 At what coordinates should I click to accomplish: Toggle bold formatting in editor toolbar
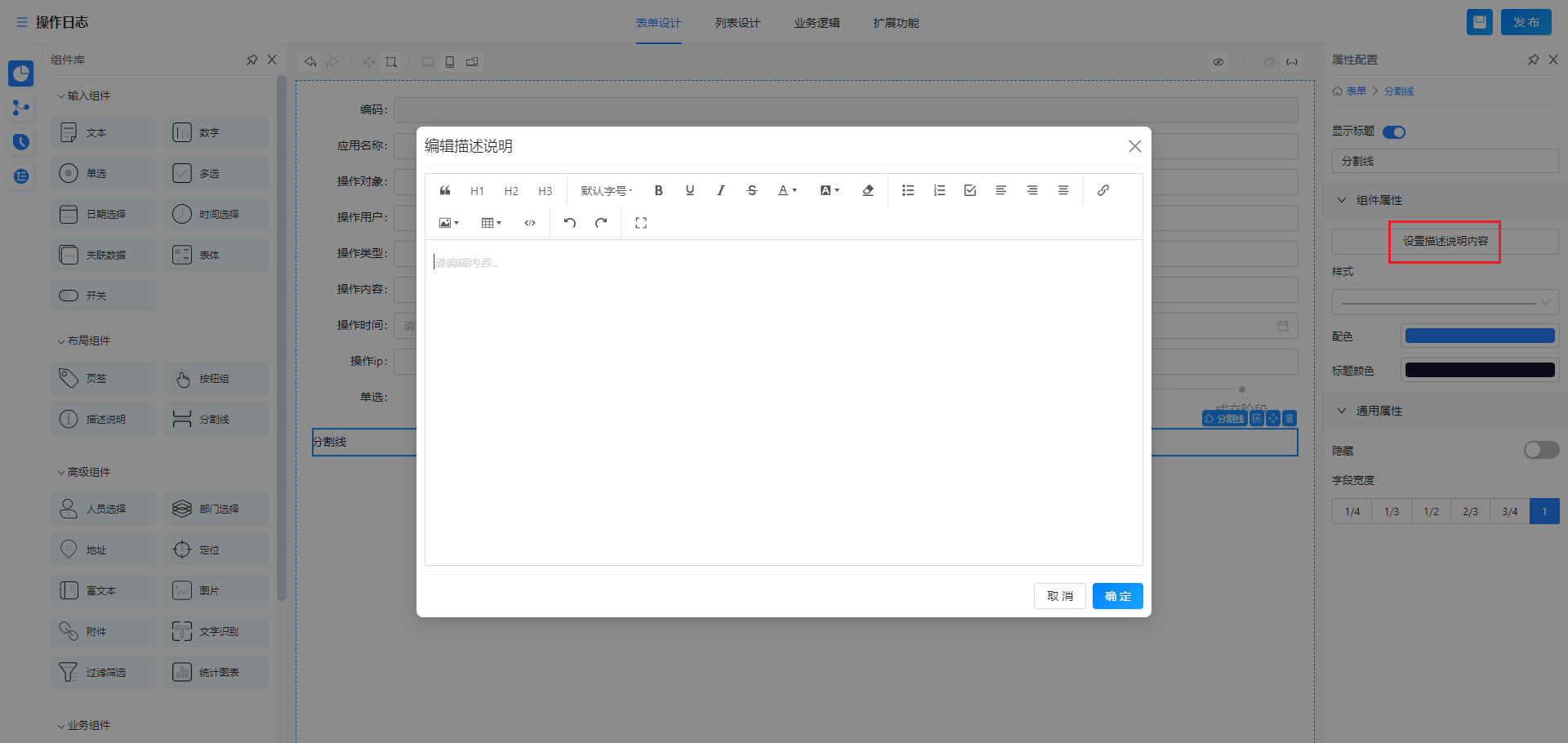(658, 190)
